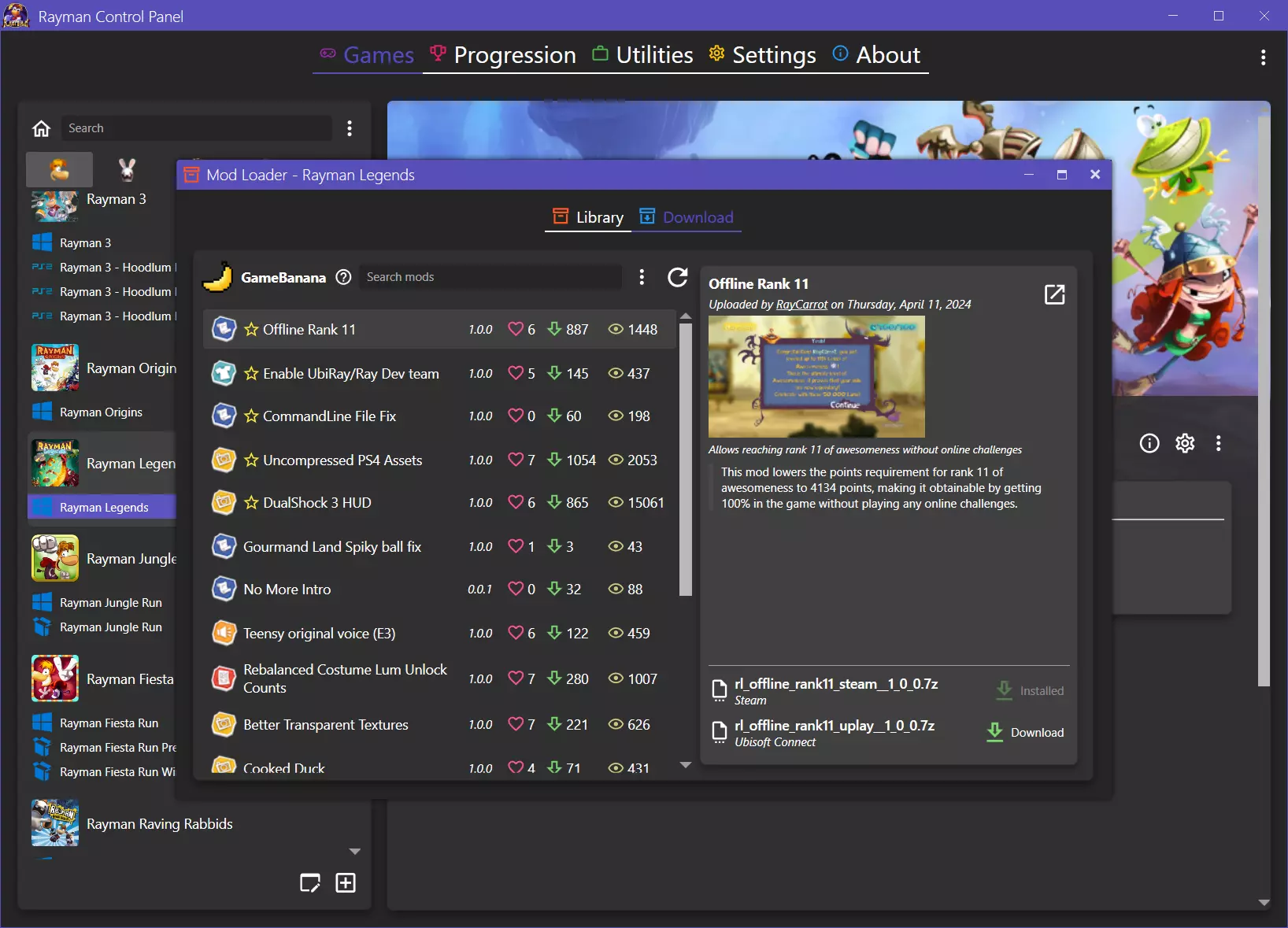Open the Utilities tab
Screen dimensions: 1288x928
point(643,55)
